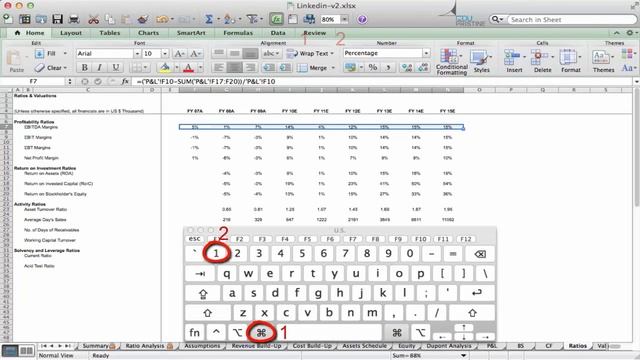The height and width of the screenshot is (360, 640).
Task: Open the Data ribbon tab
Action: (278, 33)
